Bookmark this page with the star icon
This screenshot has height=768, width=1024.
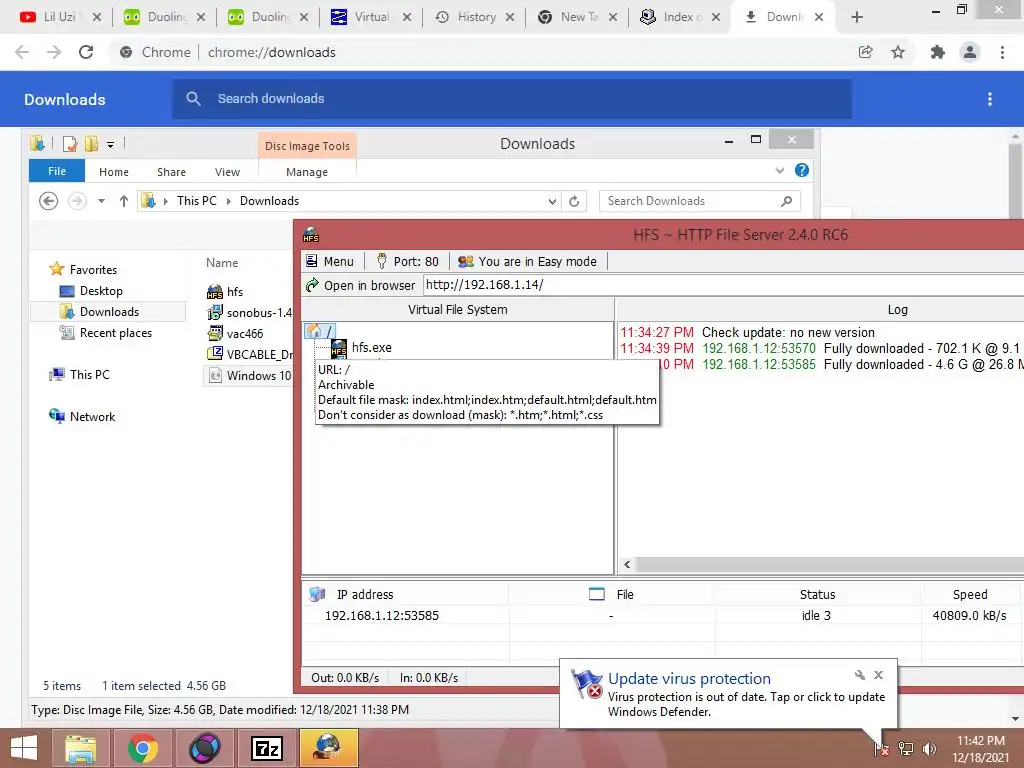point(898,52)
